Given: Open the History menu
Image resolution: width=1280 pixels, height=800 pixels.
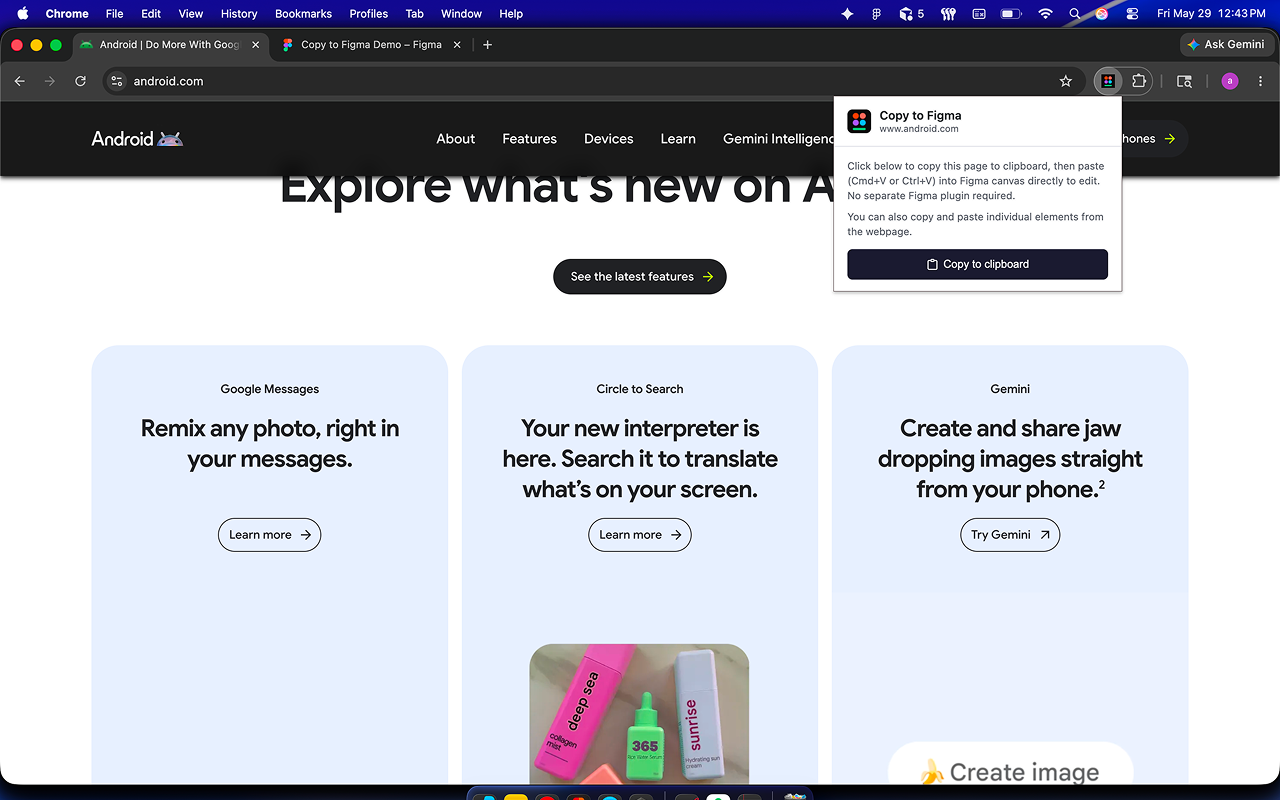Looking at the screenshot, I should tap(239, 14).
